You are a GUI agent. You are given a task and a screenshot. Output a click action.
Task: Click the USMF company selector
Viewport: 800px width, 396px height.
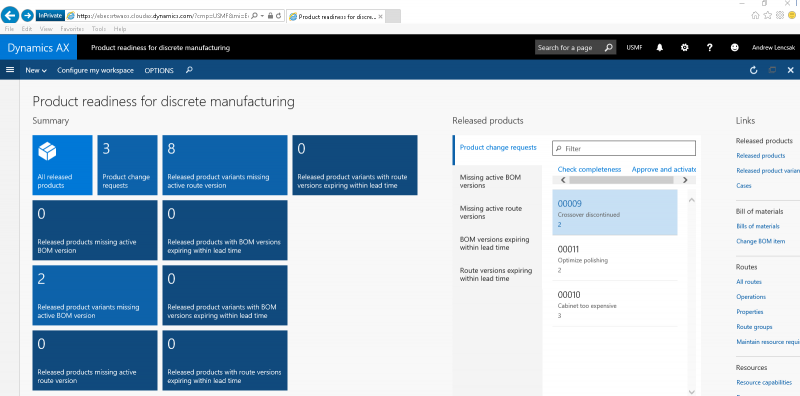(634, 47)
